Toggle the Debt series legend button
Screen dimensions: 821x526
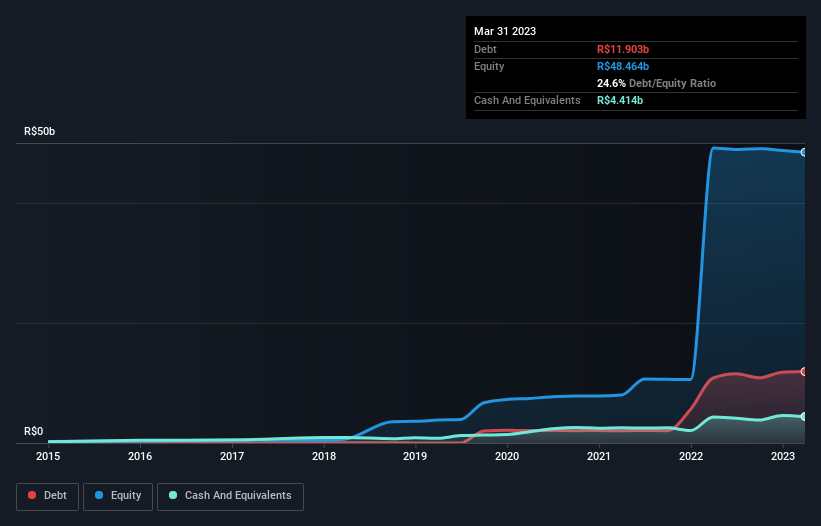[x=47, y=496]
